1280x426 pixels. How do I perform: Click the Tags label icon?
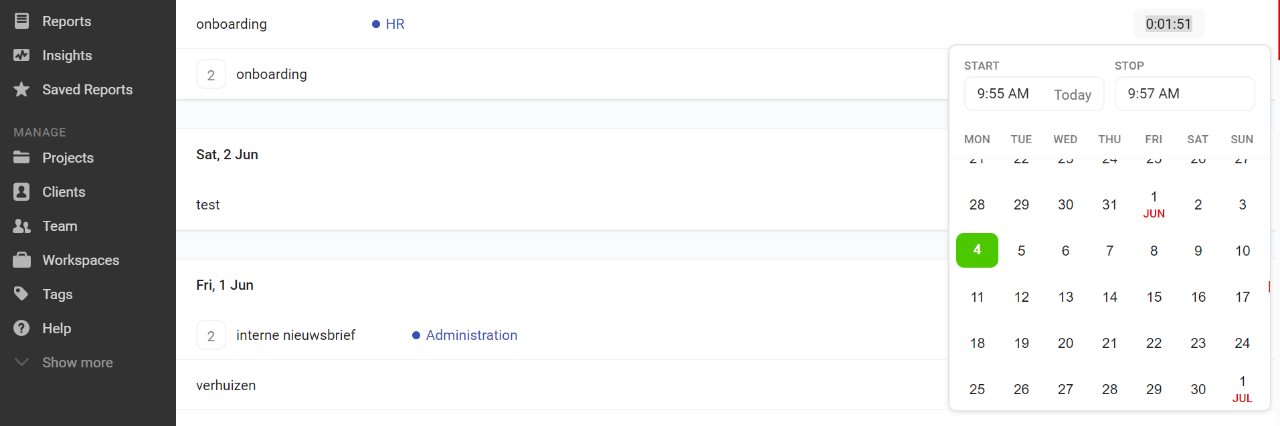(x=21, y=294)
